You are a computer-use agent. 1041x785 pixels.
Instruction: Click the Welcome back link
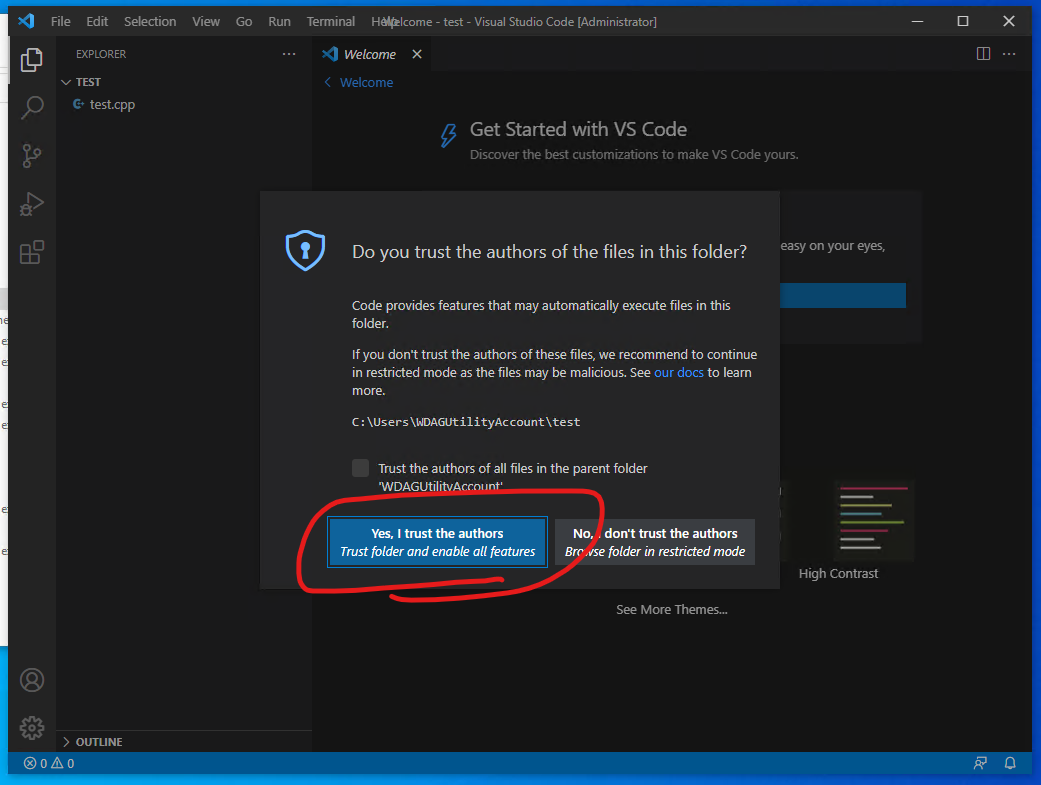(x=366, y=82)
